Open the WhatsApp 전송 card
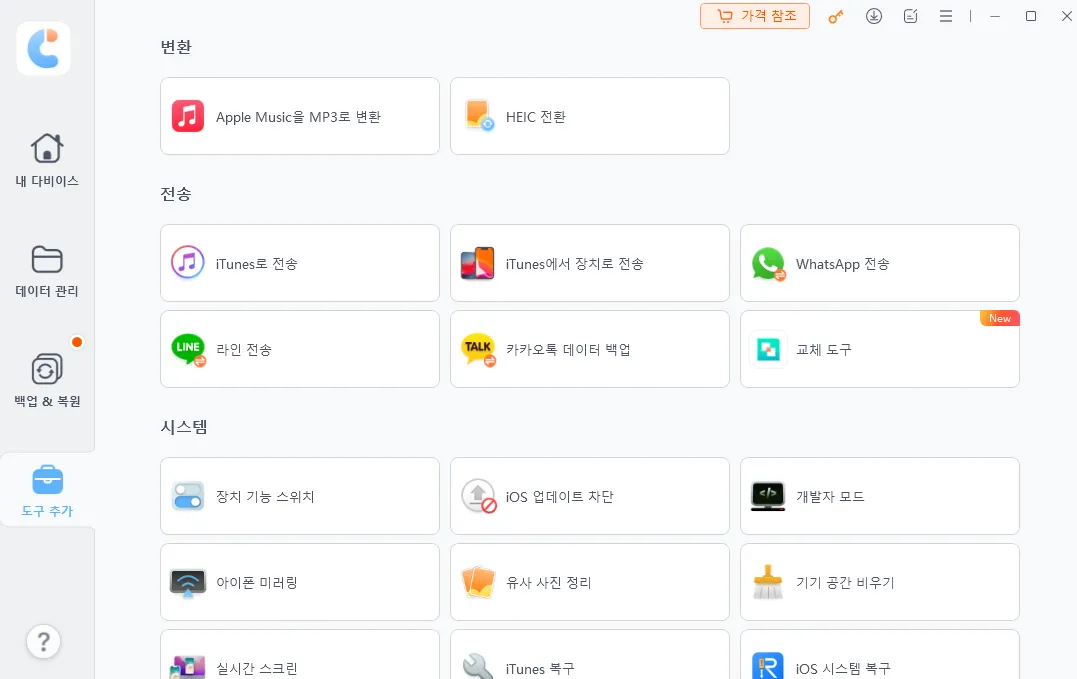This screenshot has height=679, width=1077. point(879,263)
